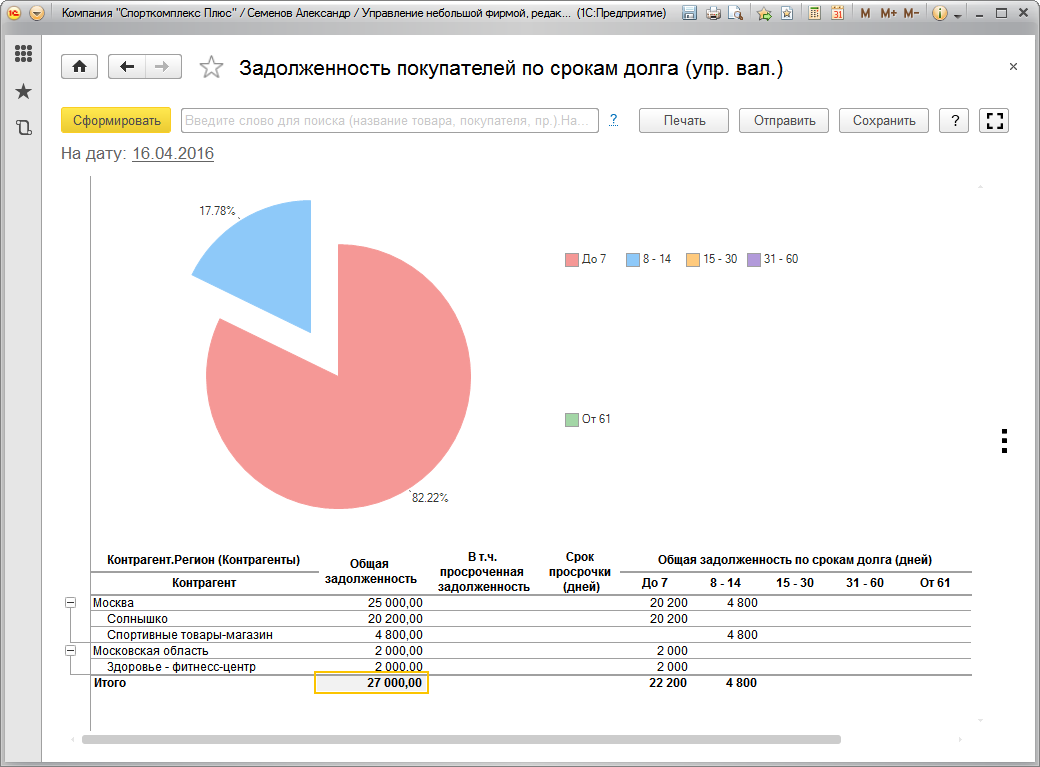This screenshot has height=767, width=1040.
Task: Click the Отправить button
Action: 784,121
